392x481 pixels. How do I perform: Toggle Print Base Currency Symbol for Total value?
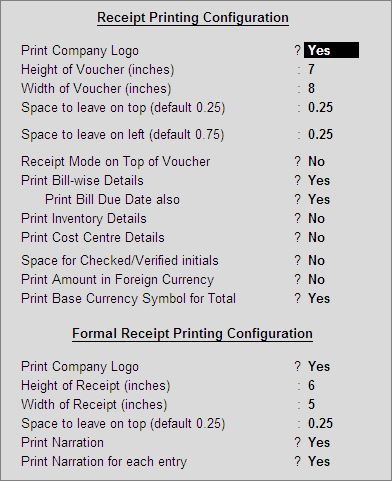[x=319, y=299]
